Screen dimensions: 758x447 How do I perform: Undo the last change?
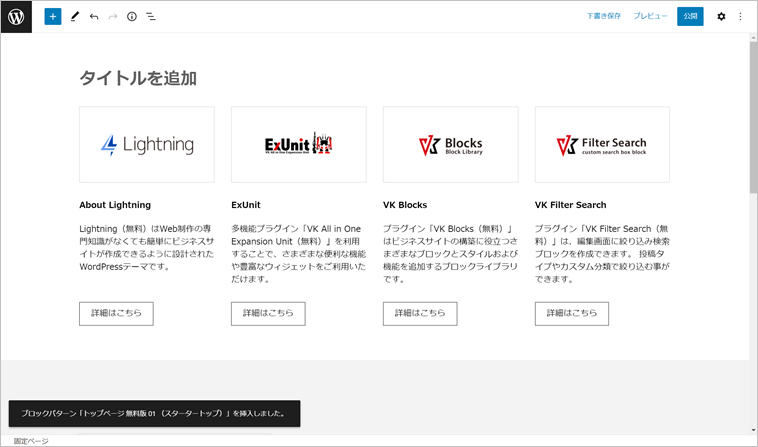(x=94, y=17)
